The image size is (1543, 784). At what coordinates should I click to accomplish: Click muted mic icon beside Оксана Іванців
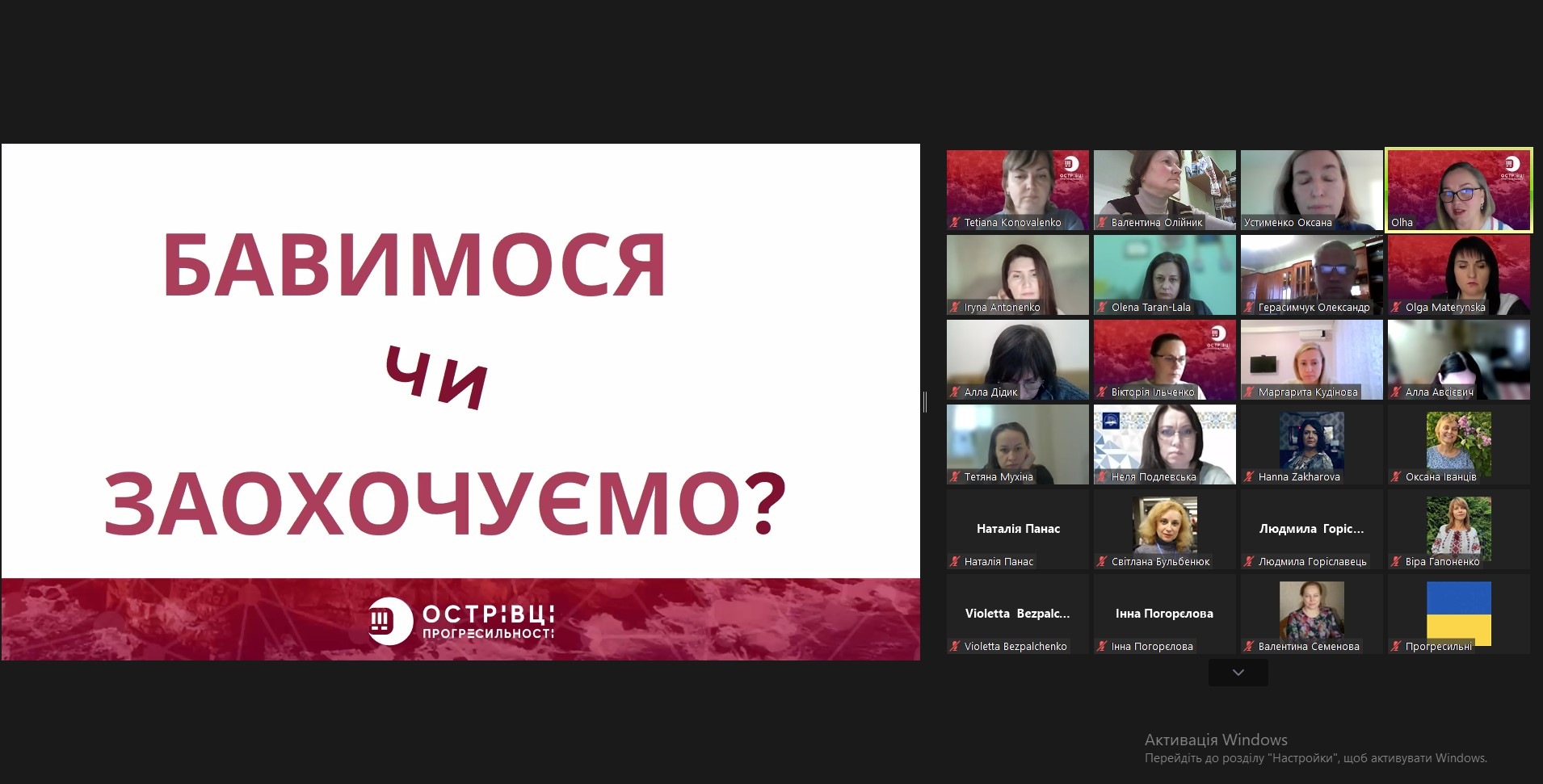tap(1396, 476)
